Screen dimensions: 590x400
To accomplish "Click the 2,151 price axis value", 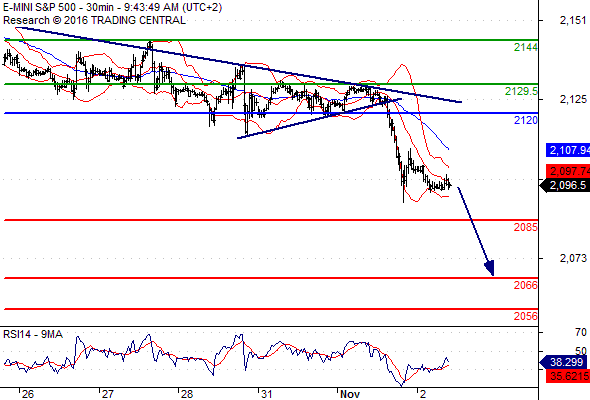I will tap(573, 20).
